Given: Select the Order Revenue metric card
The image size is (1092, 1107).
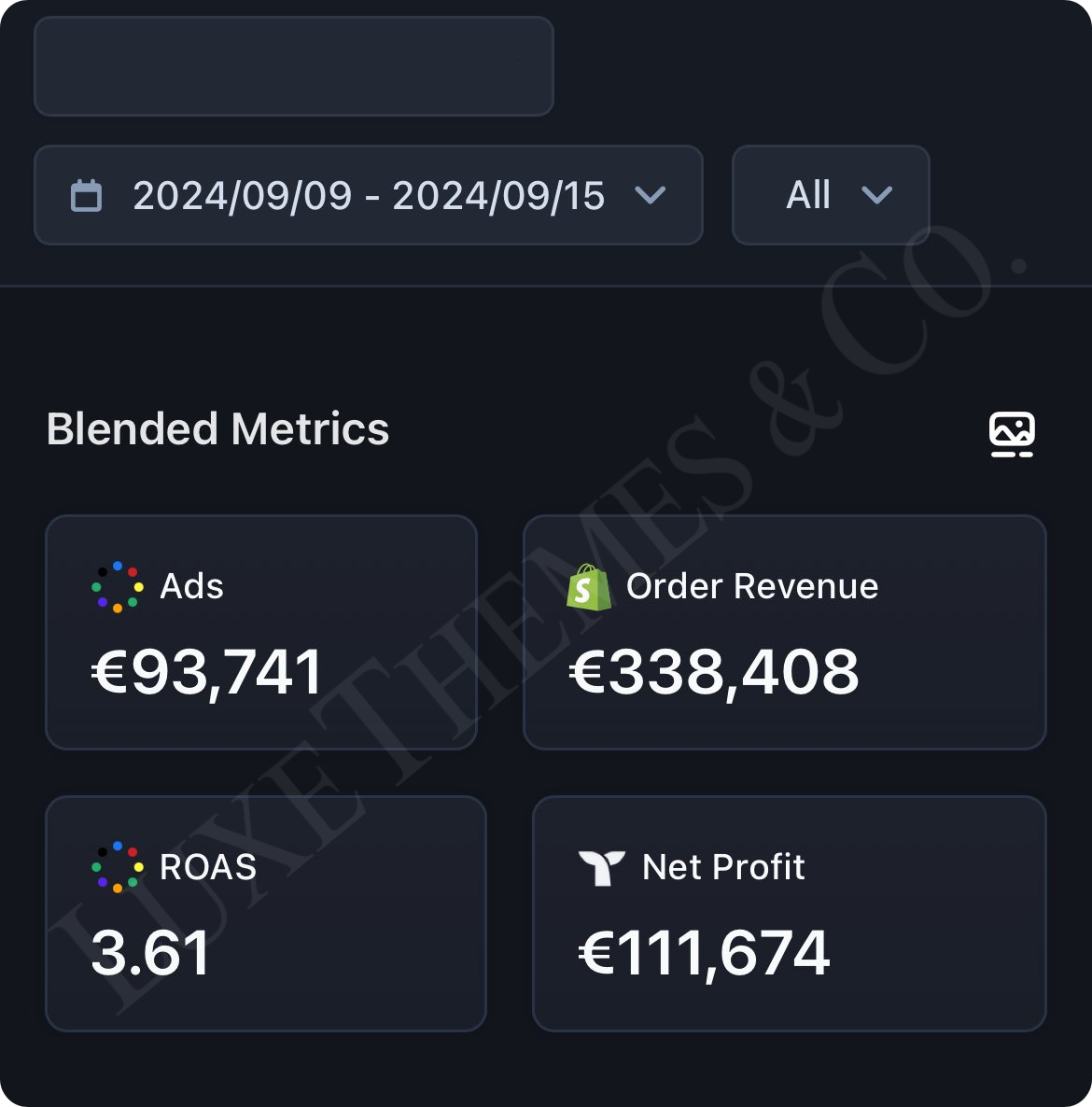Looking at the screenshot, I should 784,633.
